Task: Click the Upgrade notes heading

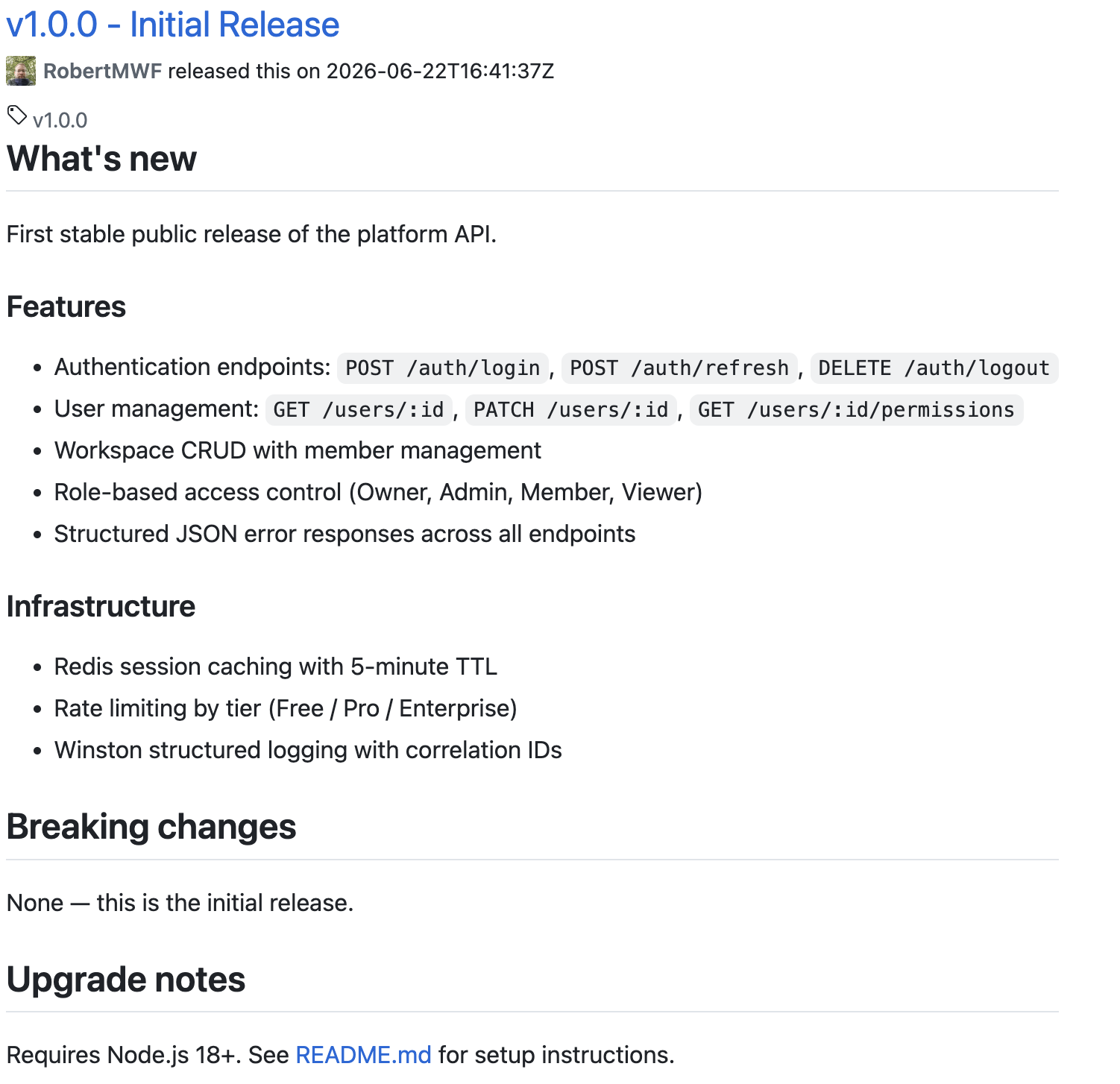Action: pos(126,980)
